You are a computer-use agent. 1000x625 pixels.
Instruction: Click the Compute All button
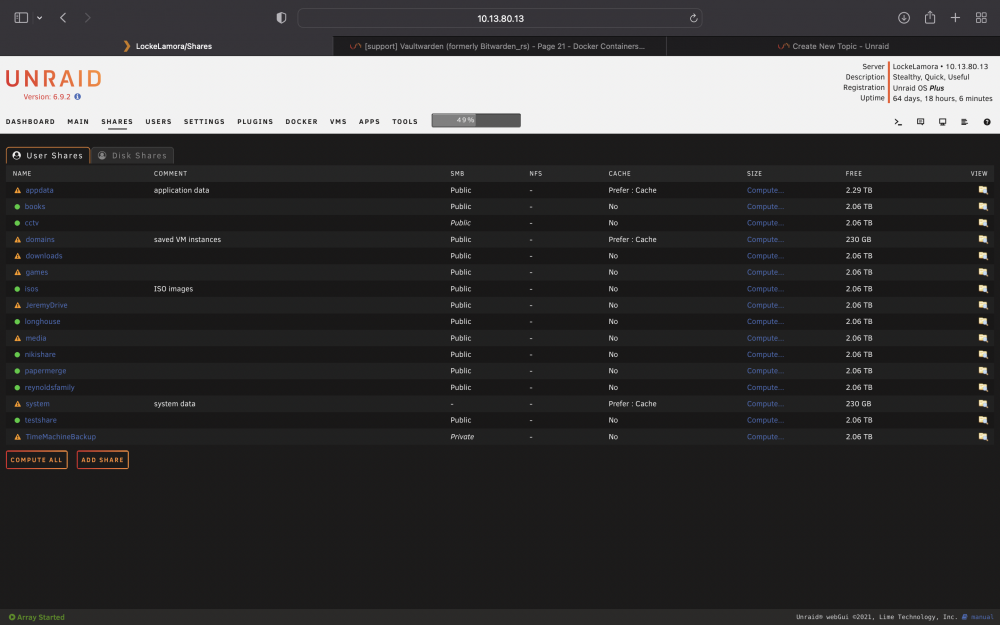(36, 460)
